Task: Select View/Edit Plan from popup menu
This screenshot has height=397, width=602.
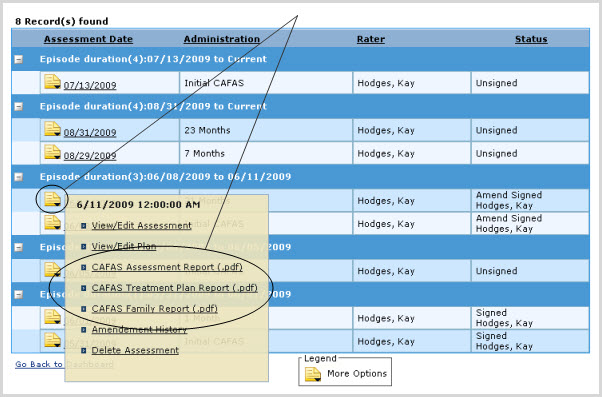Action: 124,246
